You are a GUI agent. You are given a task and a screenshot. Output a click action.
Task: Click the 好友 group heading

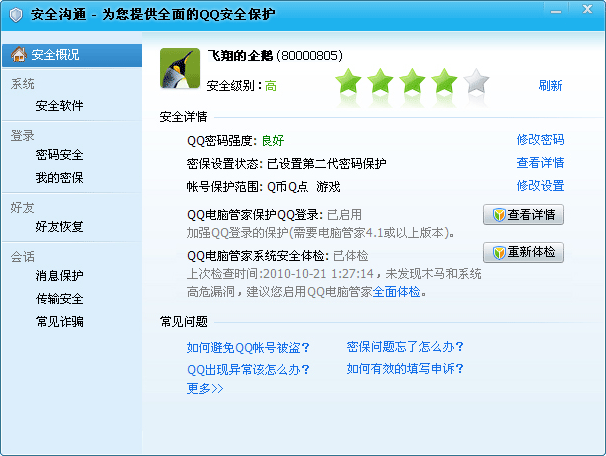tap(22, 208)
